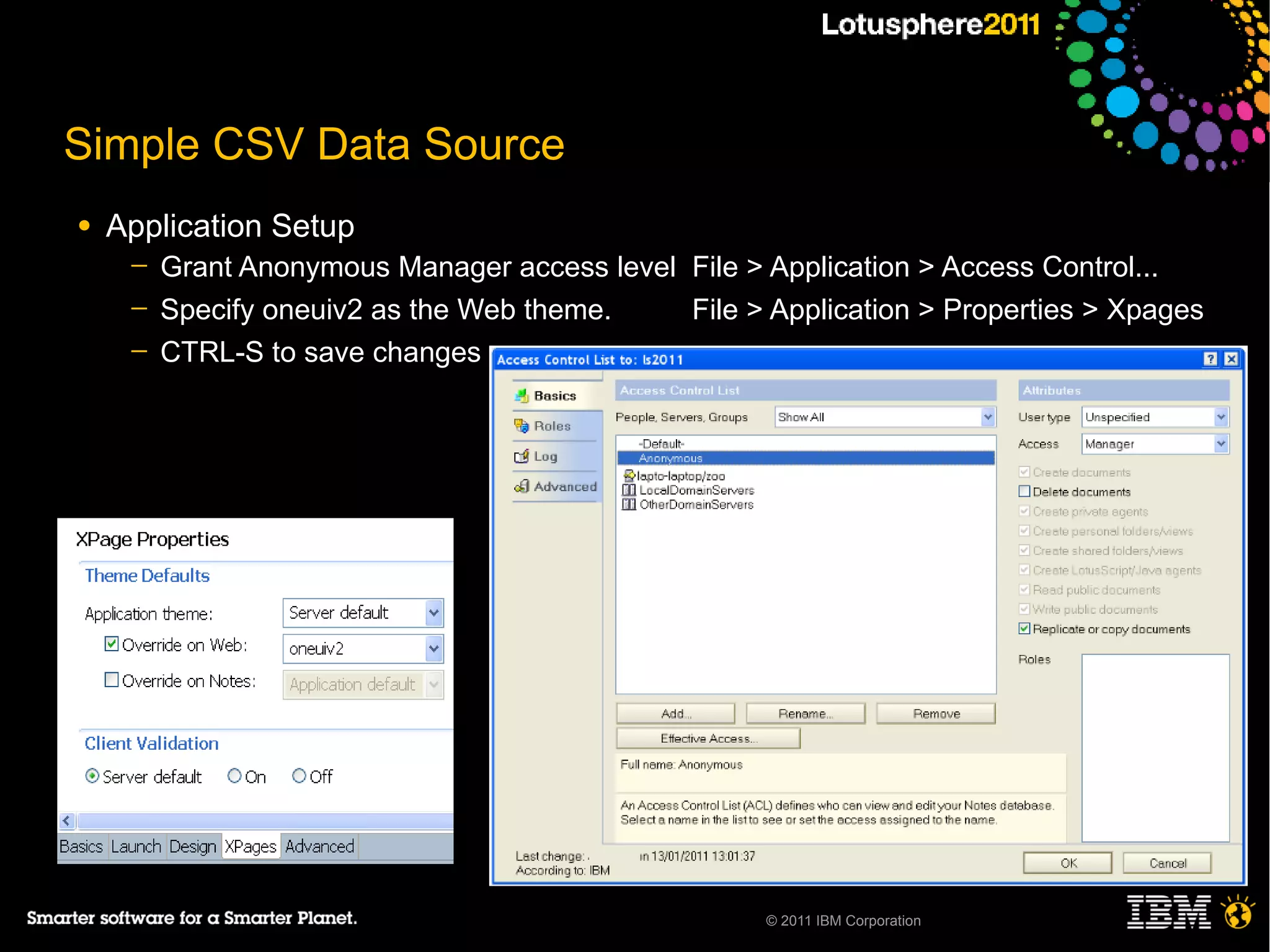Enable Override on Notes checkbox

[x=112, y=680]
